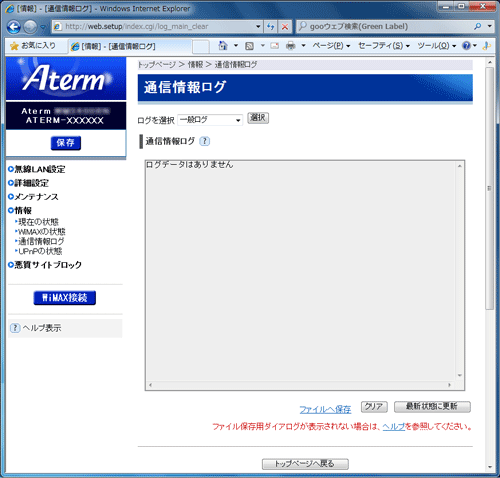
Task: Click the help question mark beside 通信情報ログ
Action: click(205, 141)
